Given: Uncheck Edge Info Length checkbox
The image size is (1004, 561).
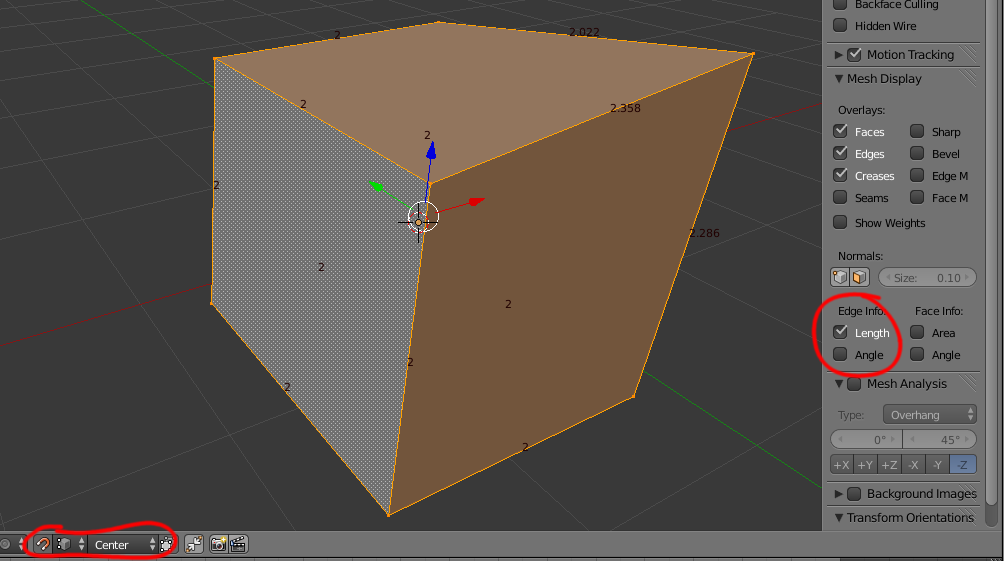Looking at the screenshot, I should (840, 332).
